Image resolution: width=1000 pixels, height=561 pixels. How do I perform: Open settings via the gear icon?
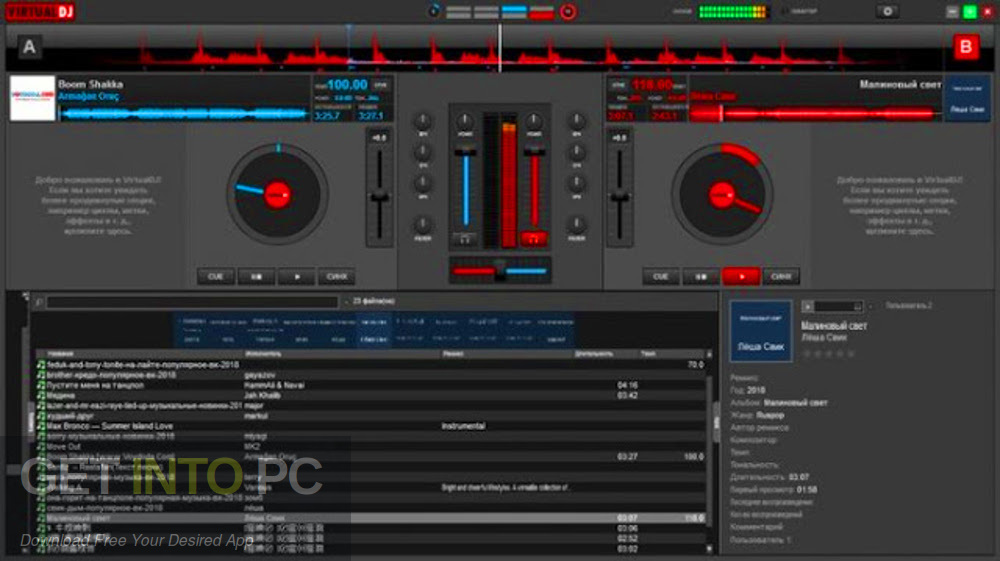point(887,11)
